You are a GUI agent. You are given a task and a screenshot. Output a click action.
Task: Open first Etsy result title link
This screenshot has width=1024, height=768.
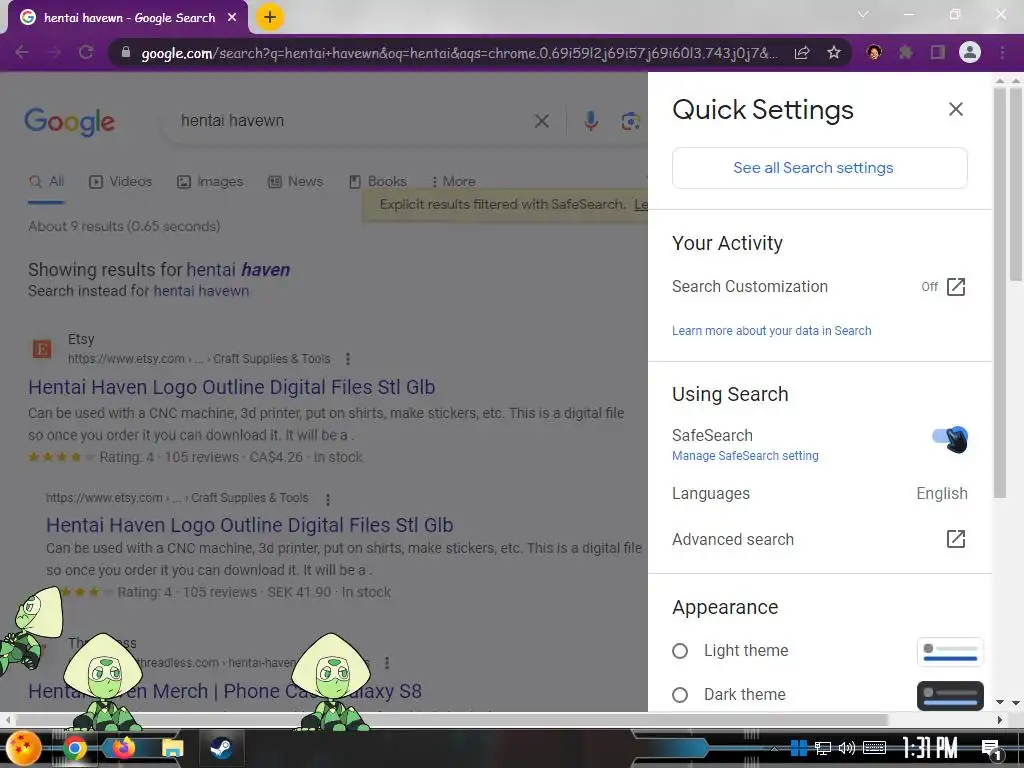231,387
